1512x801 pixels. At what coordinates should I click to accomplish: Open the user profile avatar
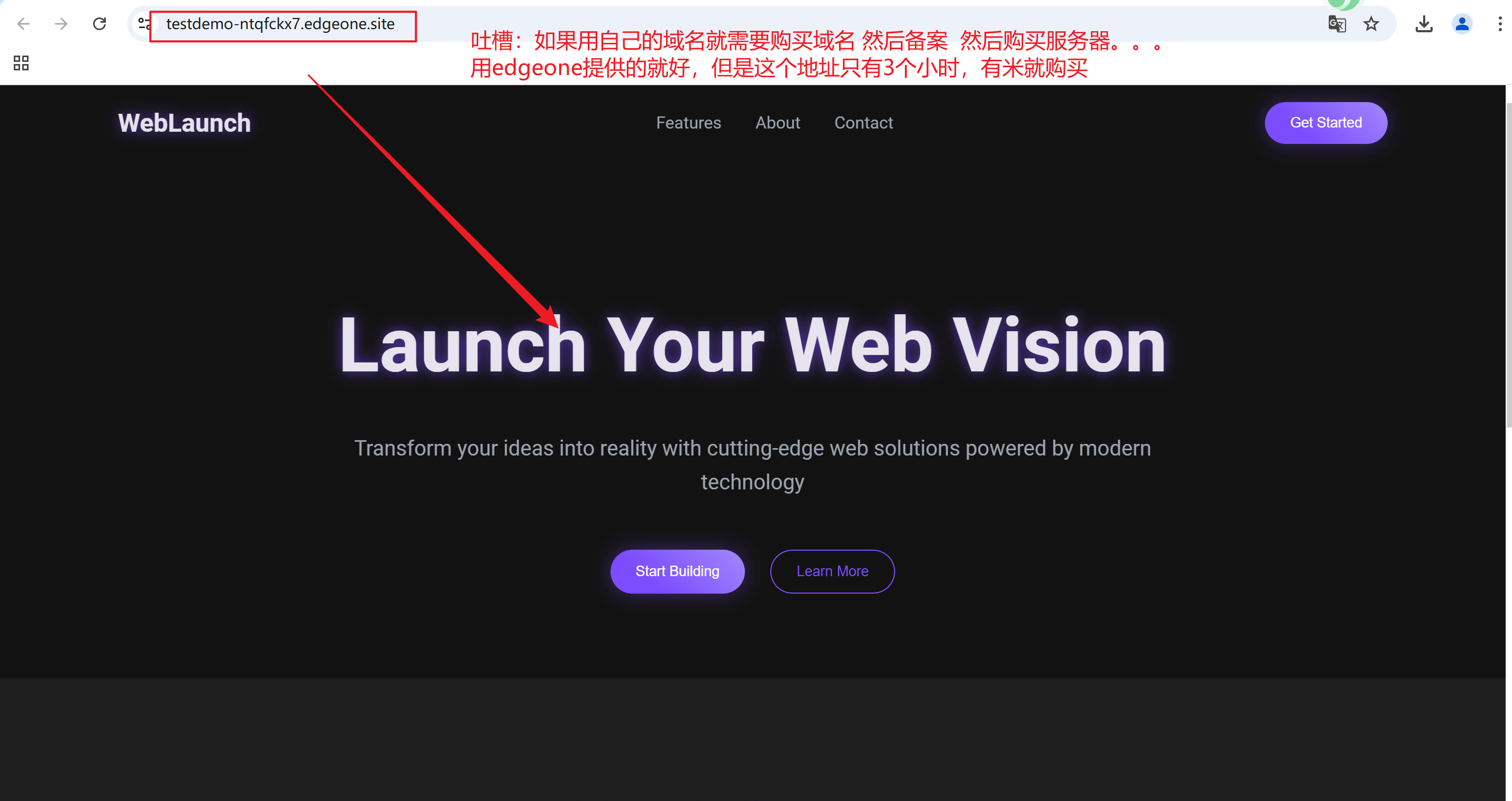(1462, 24)
